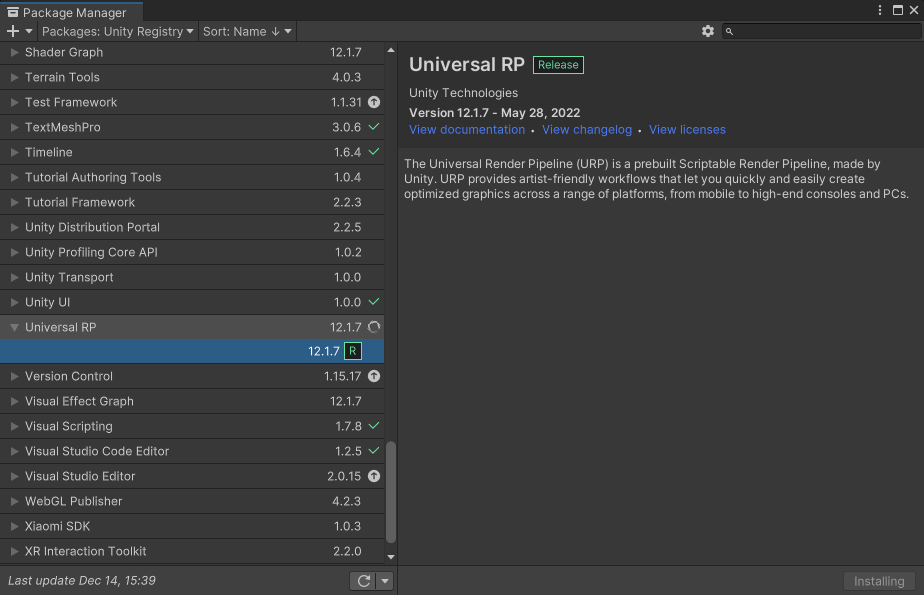Click the installed checkmark beside TextMeshPro
924x595 pixels.
374,127
